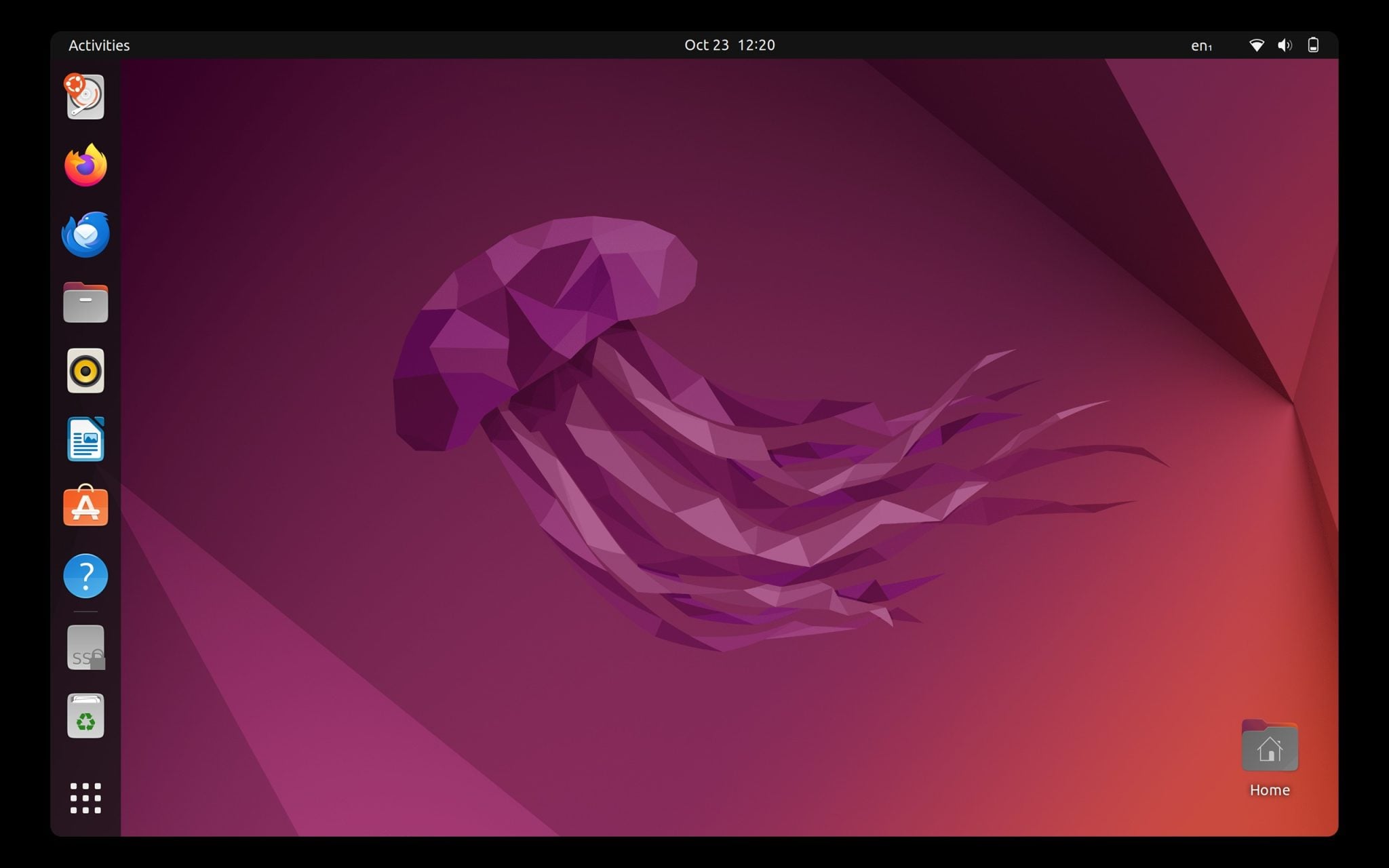Open the Trash bin
Viewport: 1389px width, 868px height.
85,716
